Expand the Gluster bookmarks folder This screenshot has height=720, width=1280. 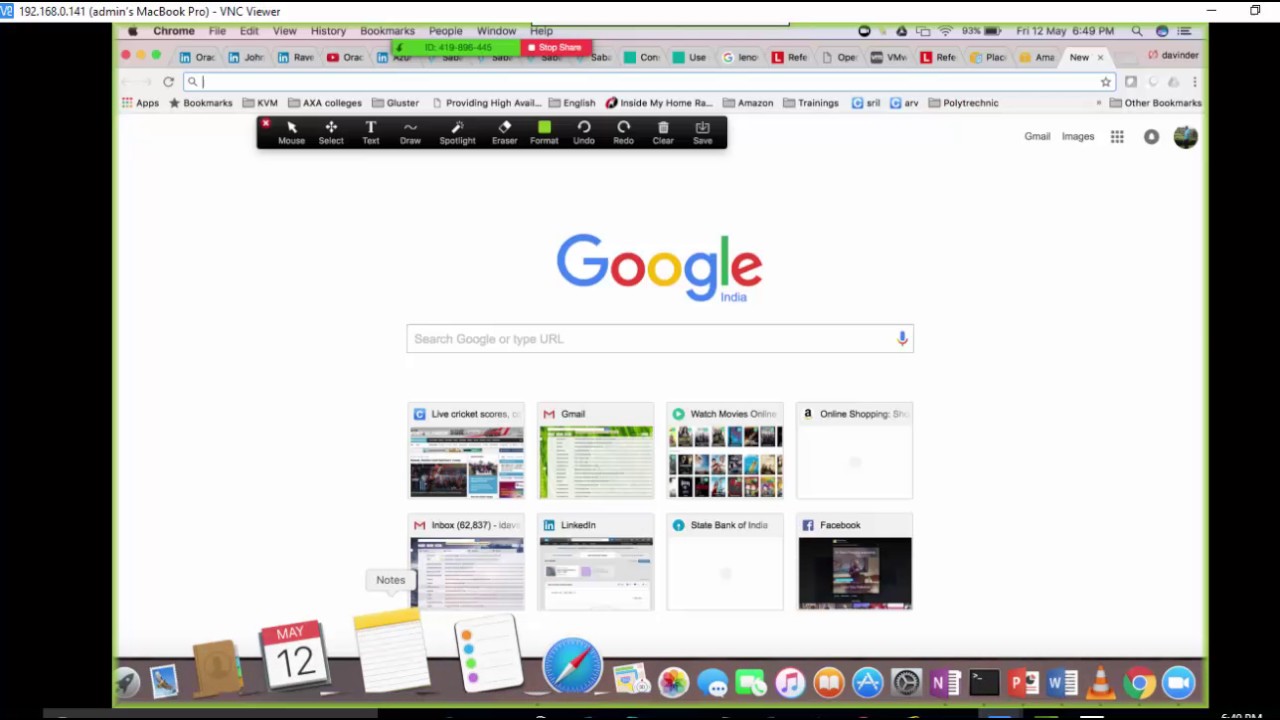395,103
